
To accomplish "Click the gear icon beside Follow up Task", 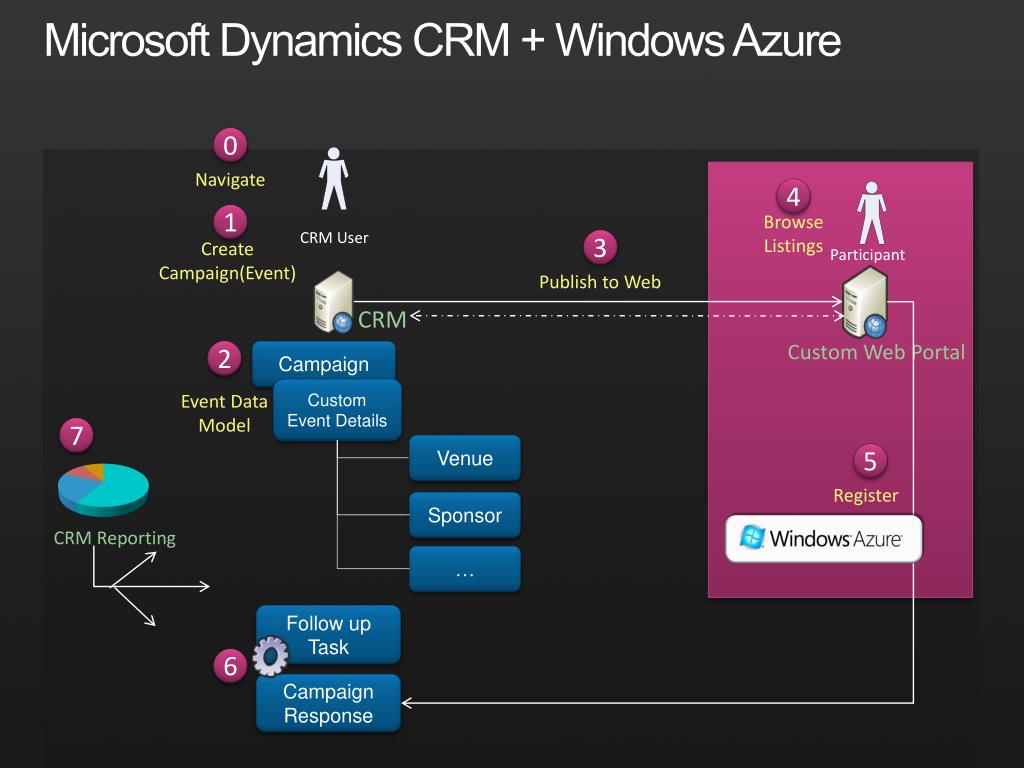I will click(x=270, y=656).
